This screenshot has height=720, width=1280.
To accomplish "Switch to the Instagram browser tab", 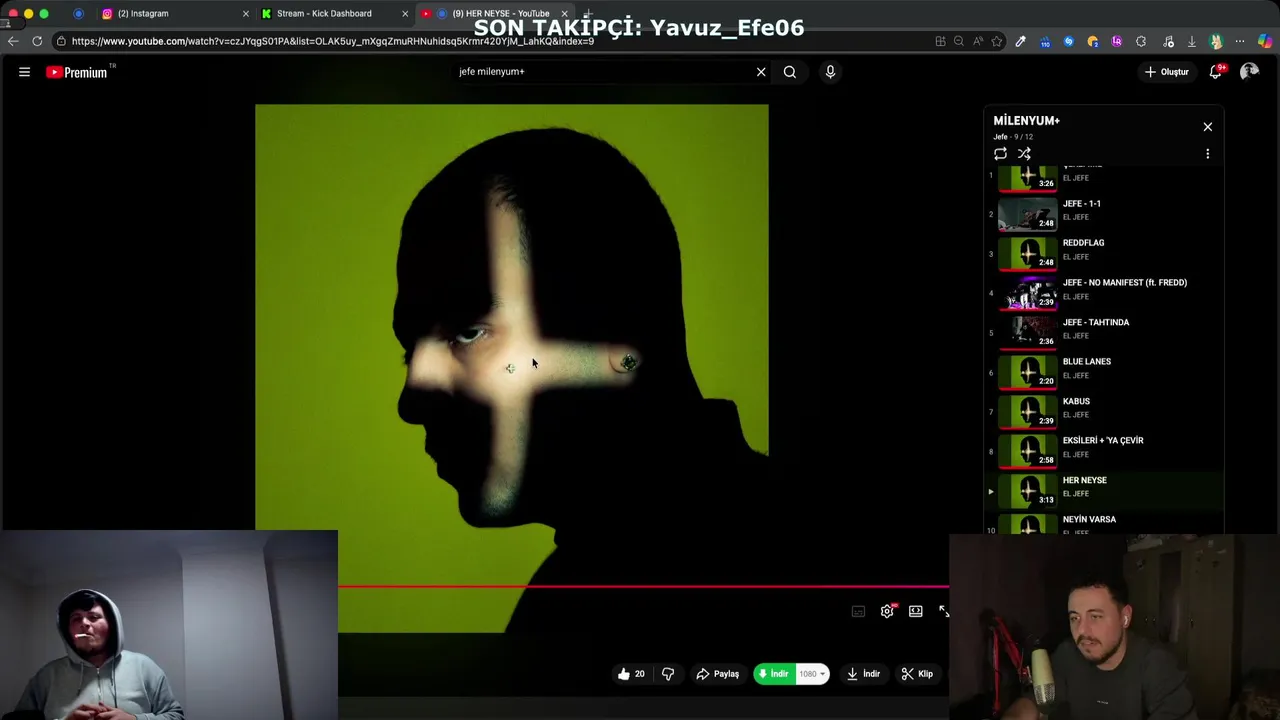I will click(175, 14).
